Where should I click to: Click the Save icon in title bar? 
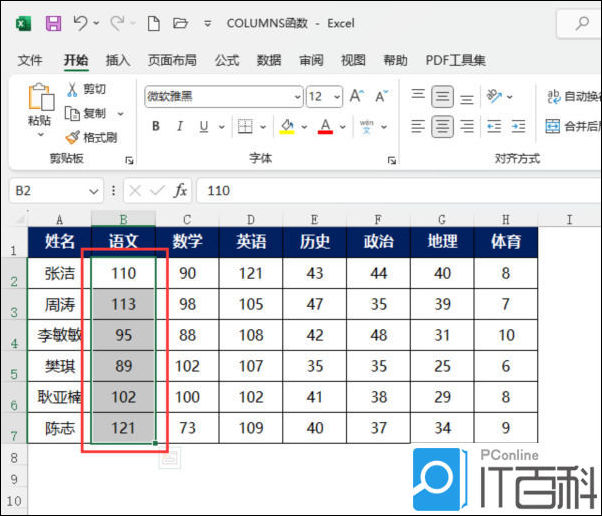[53, 22]
